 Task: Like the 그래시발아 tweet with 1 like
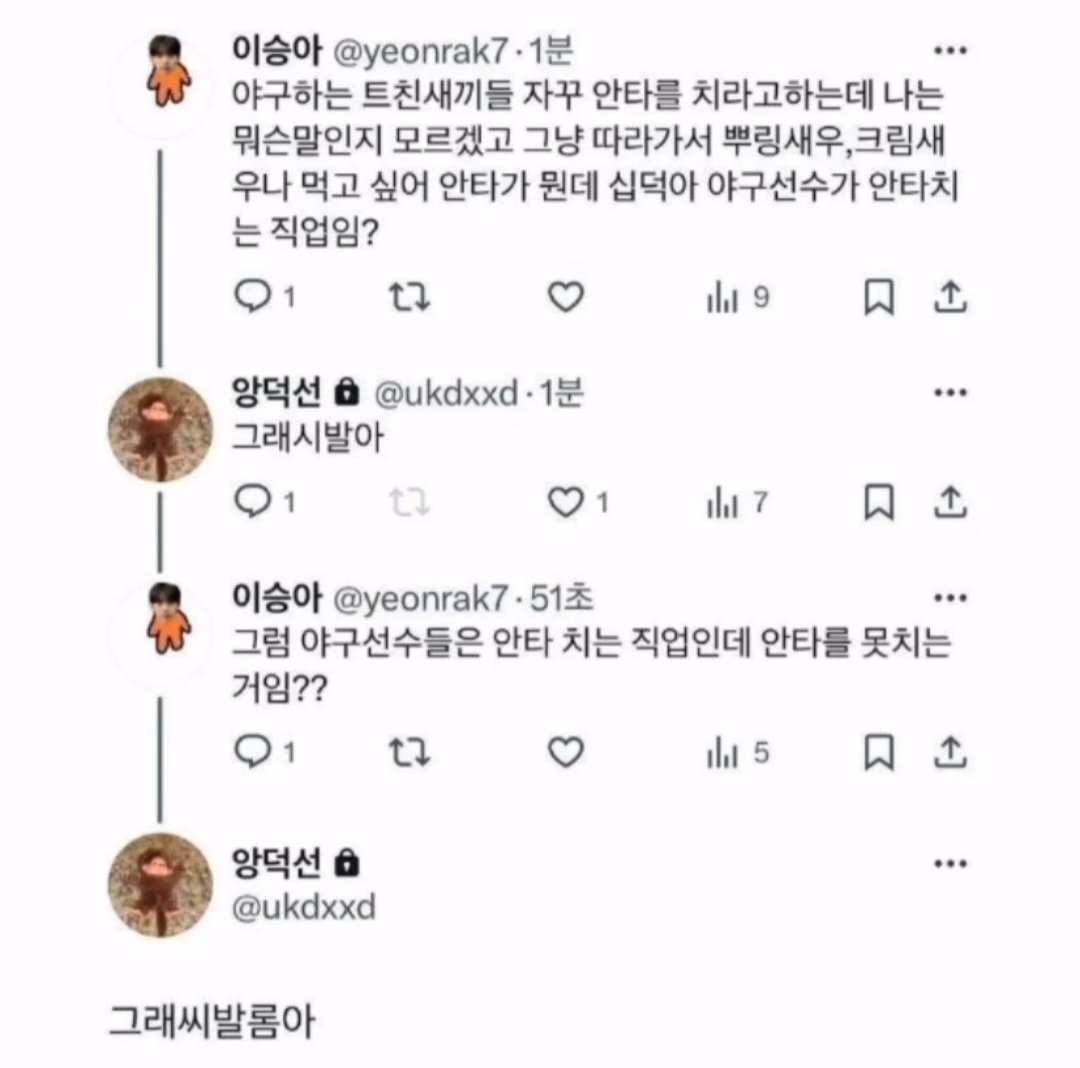tap(566, 502)
